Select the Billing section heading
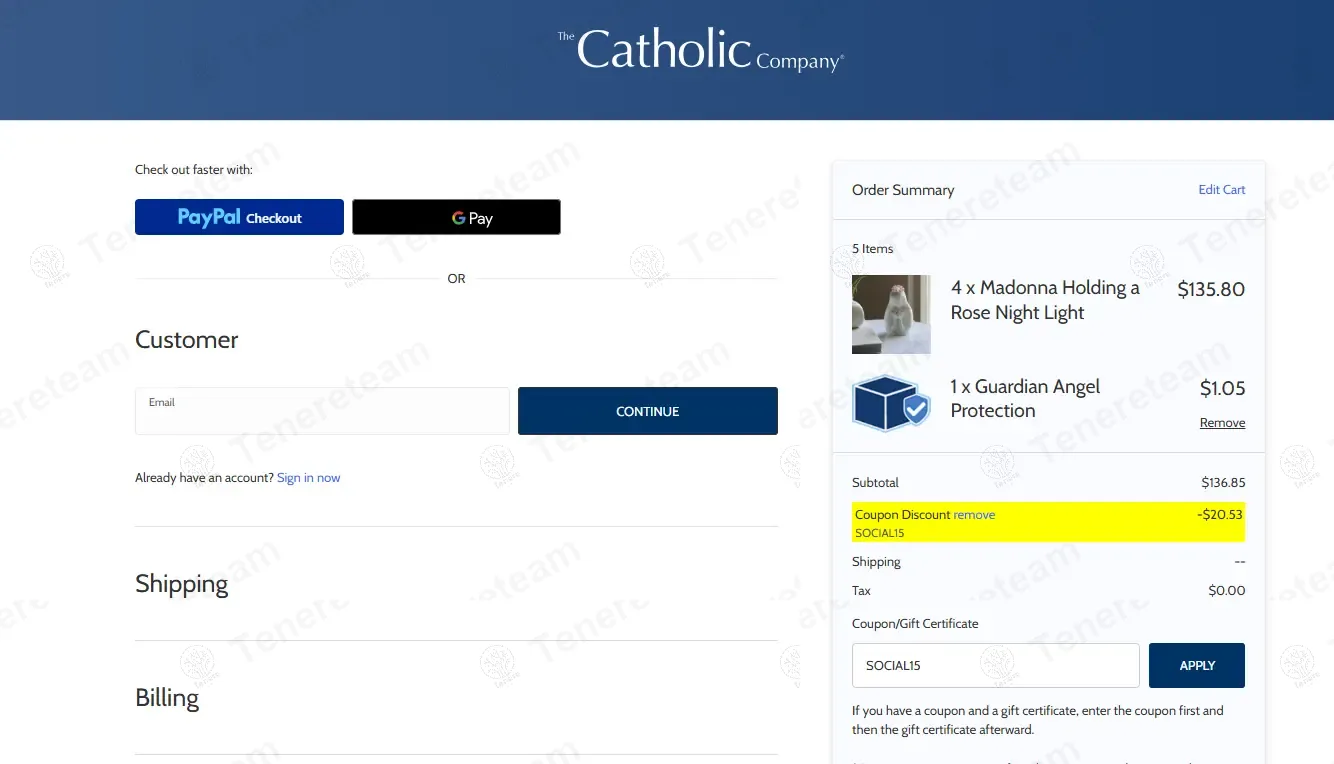 167,698
